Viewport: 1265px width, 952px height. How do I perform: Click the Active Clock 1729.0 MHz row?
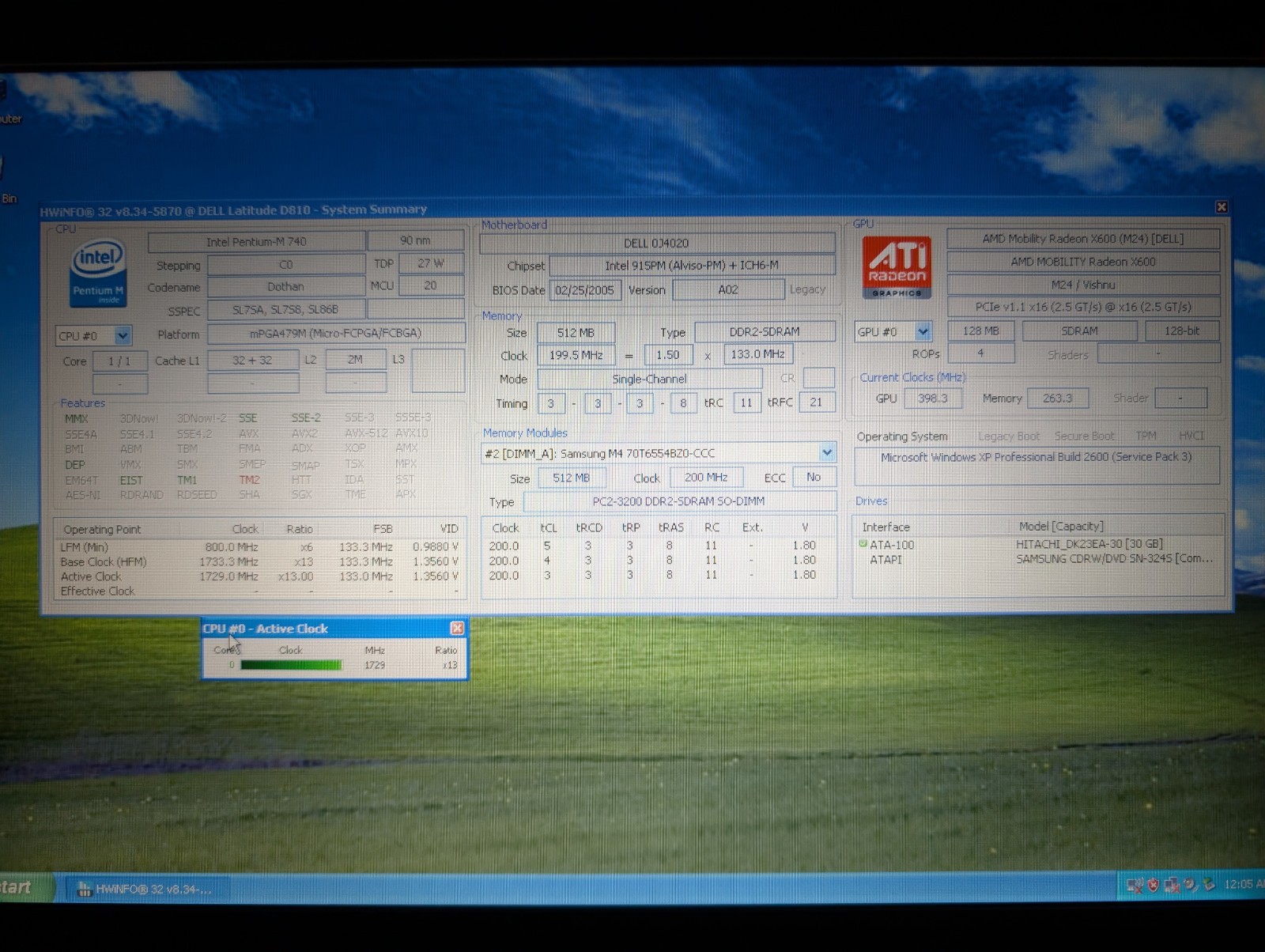(259, 576)
